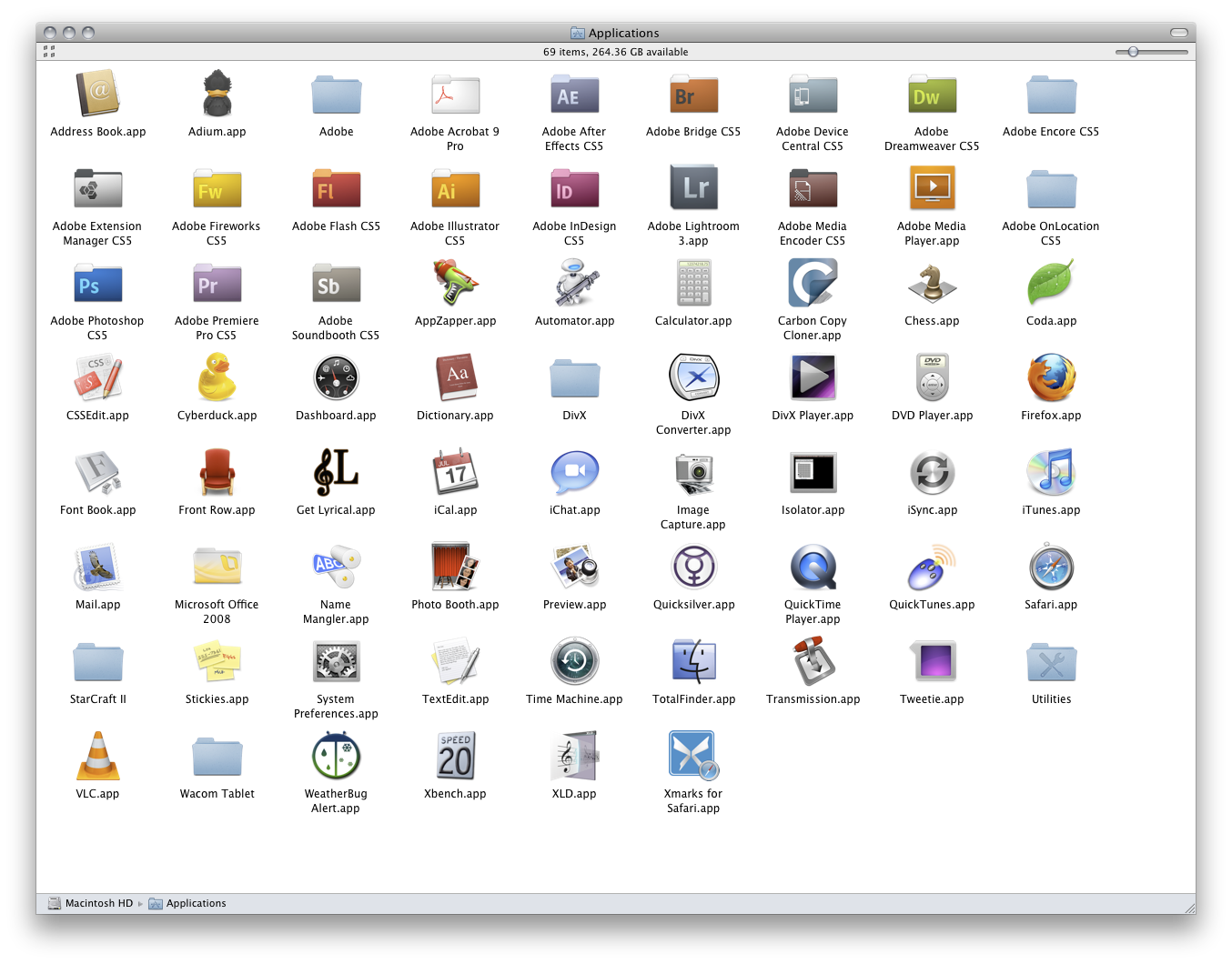Select the Coda leaf icon

click(x=1051, y=283)
